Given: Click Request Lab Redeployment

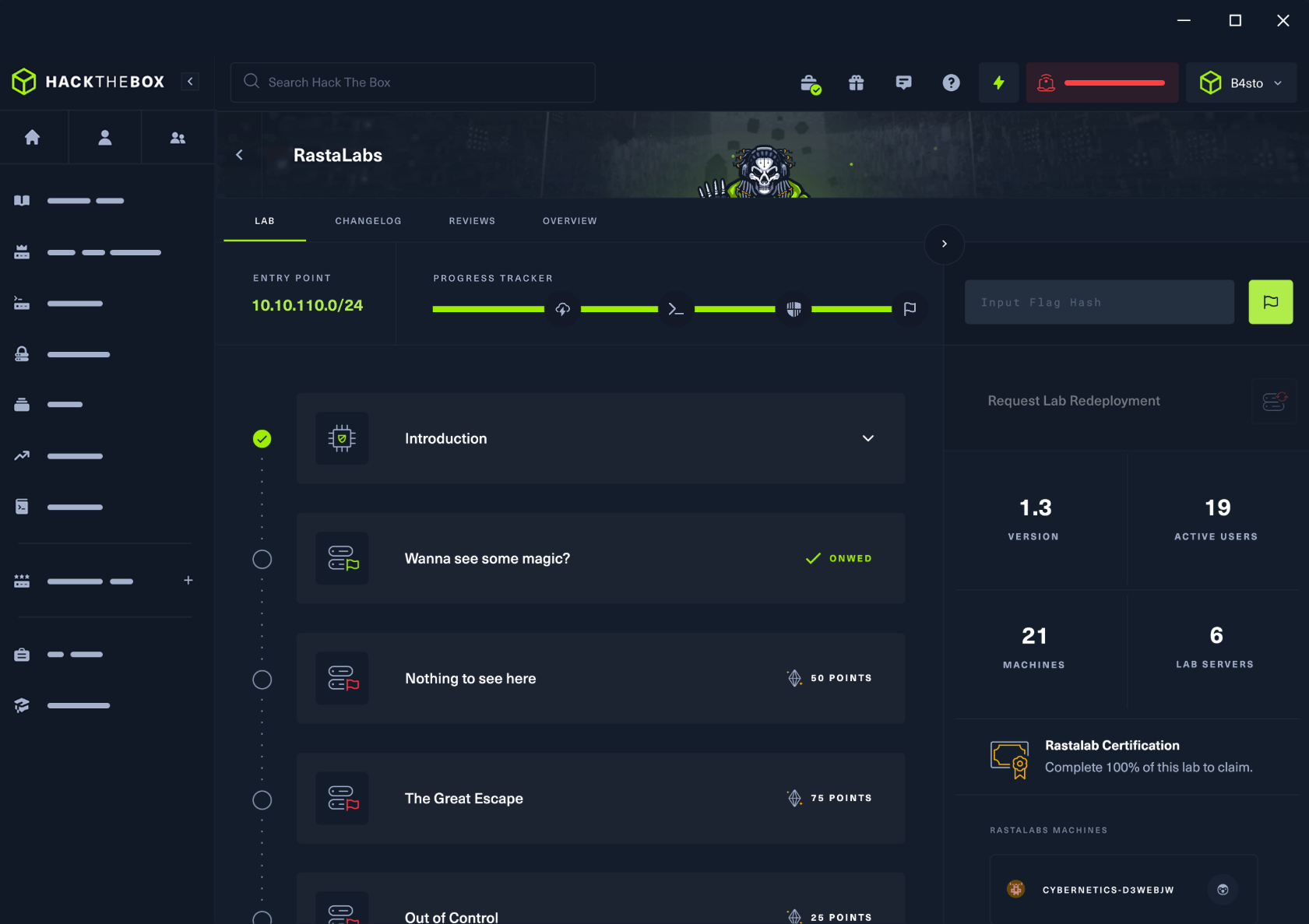Looking at the screenshot, I should (x=1074, y=401).
